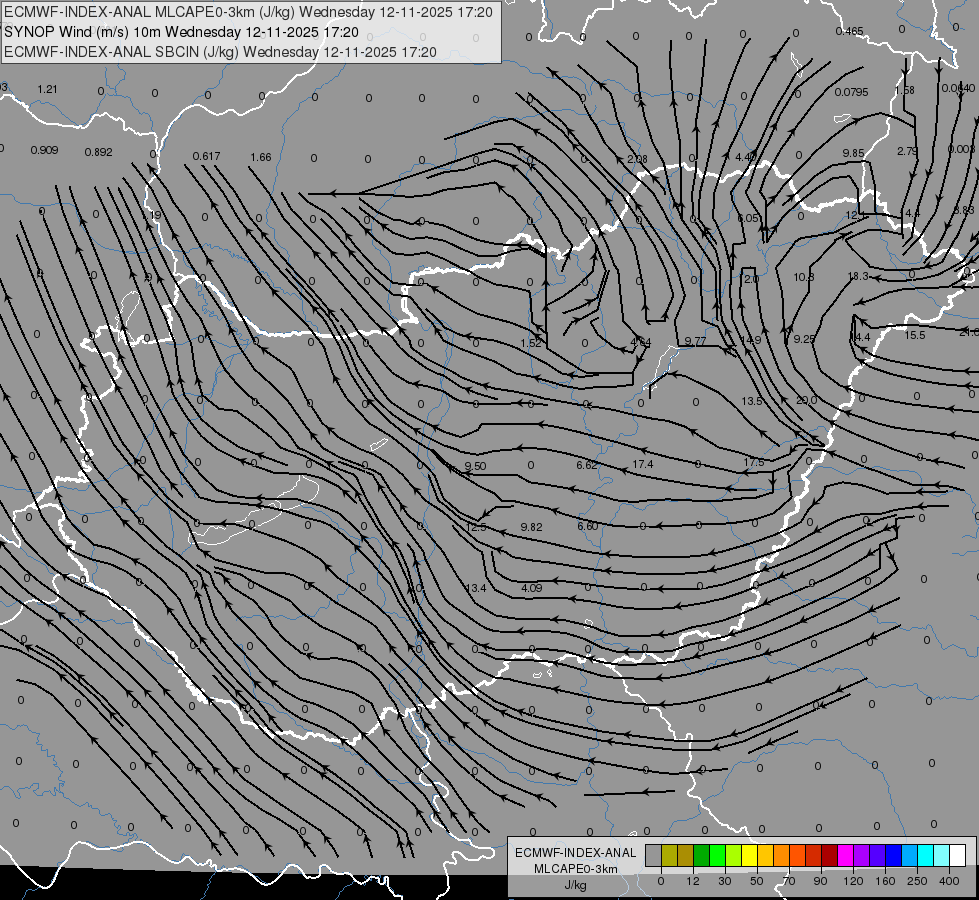Click the map value 14.9
Viewport: 979px width, 900px height.
750,340
